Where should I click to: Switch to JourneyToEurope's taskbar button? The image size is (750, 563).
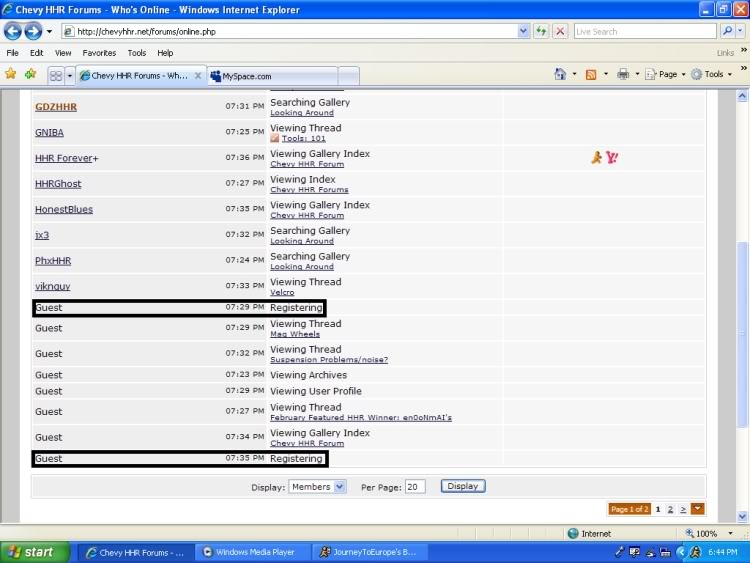(x=371, y=552)
